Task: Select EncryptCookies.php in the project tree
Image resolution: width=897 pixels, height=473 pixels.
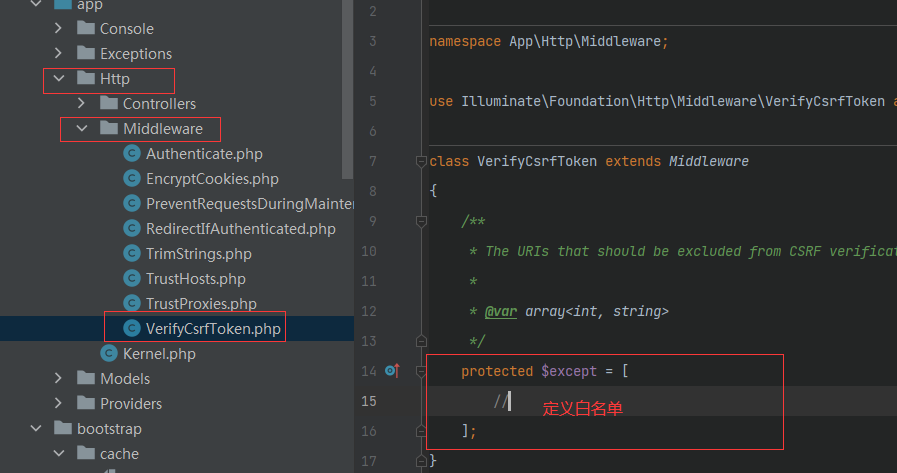Action: (x=212, y=179)
